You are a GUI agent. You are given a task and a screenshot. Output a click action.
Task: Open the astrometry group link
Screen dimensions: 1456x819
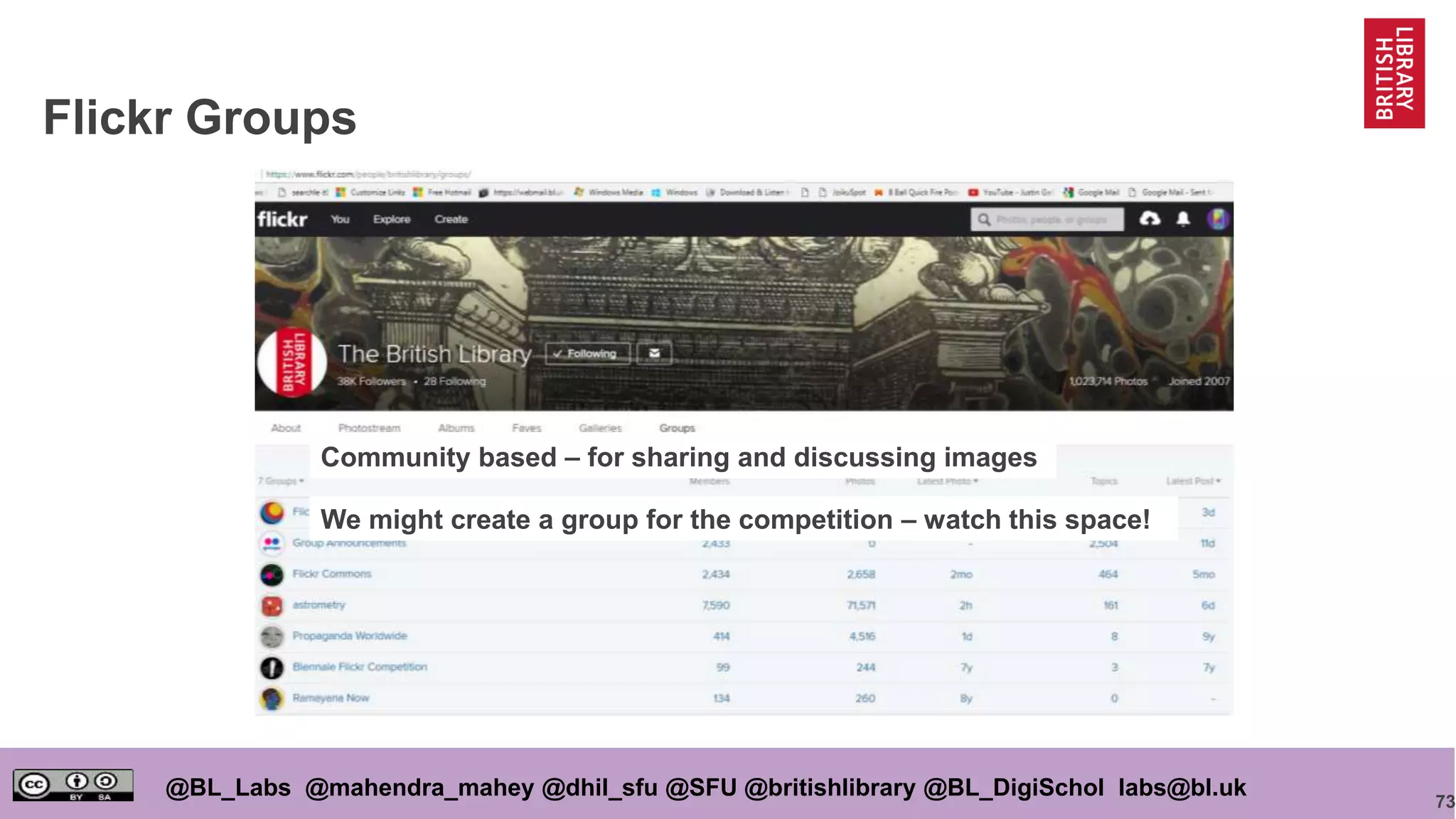pyautogui.click(x=318, y=605)
